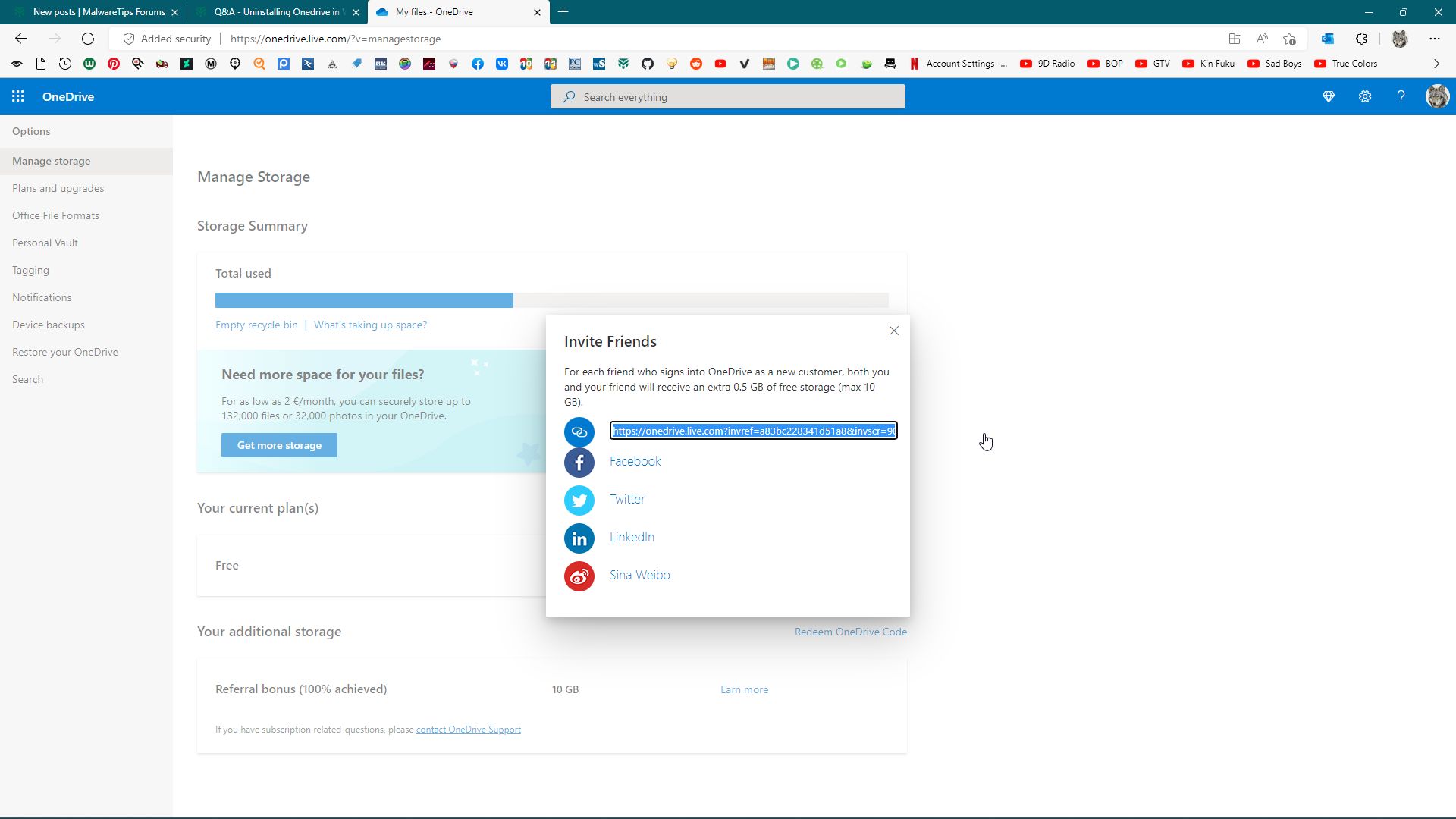Click the add to favorites star icon
Viewport: 1456px width, 819px height.
pyautogui.click(x=1290, y=39)
